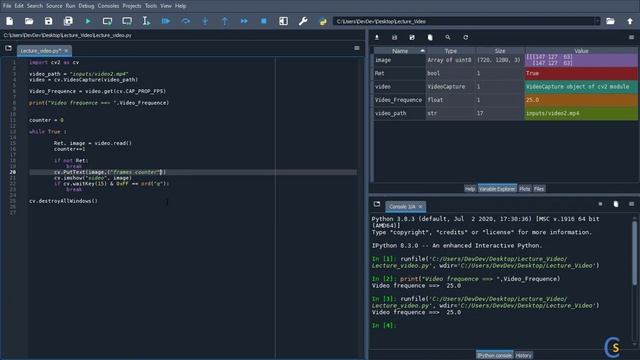
Task: Step out of function debug icon
Action: (x=224, y=21)
